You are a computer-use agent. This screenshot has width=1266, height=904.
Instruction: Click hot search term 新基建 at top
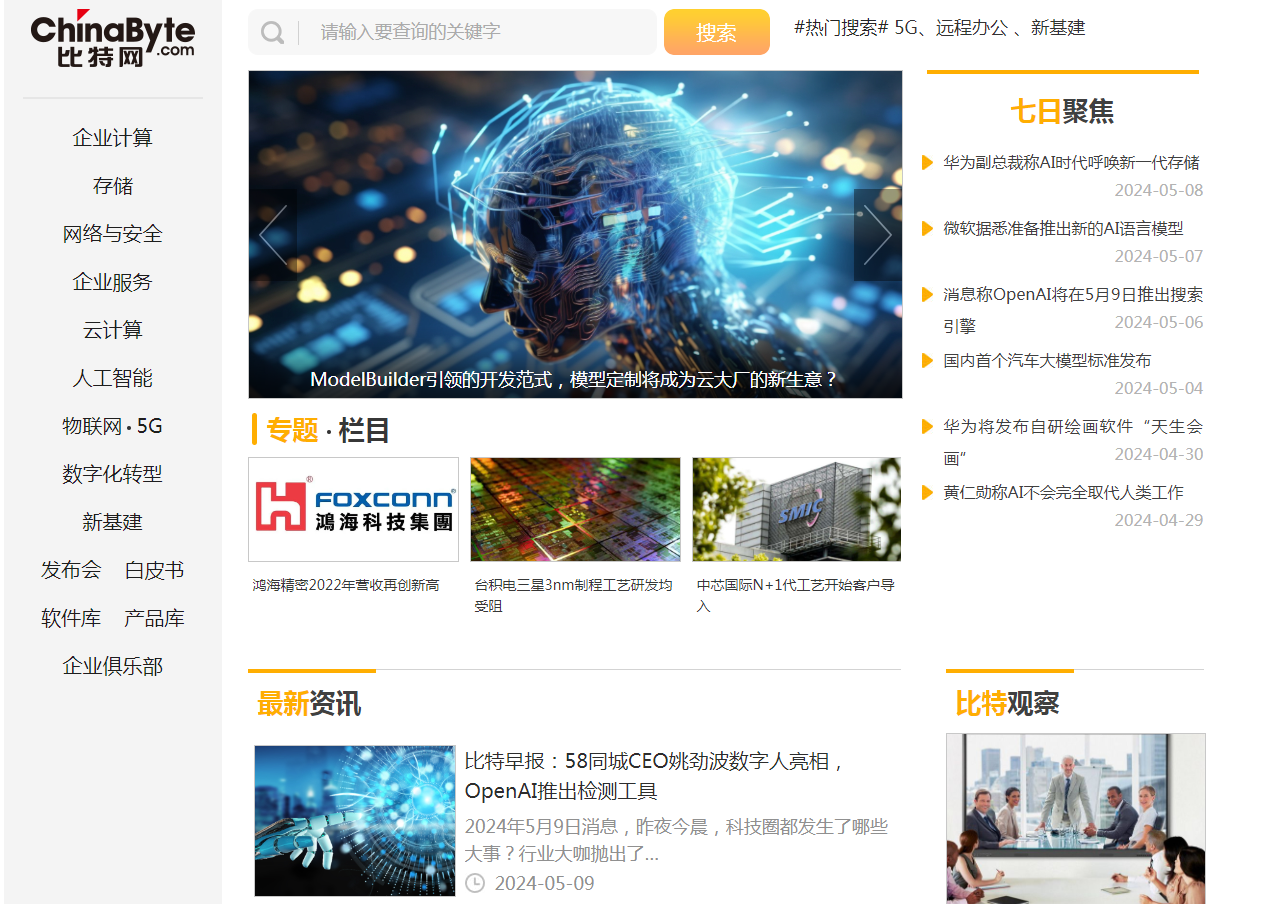click(1058, 28)
